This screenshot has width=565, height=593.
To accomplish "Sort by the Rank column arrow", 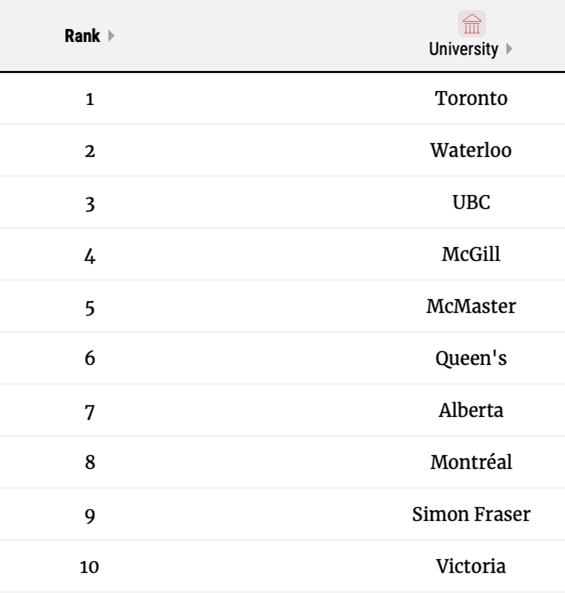I will point(111,36).
